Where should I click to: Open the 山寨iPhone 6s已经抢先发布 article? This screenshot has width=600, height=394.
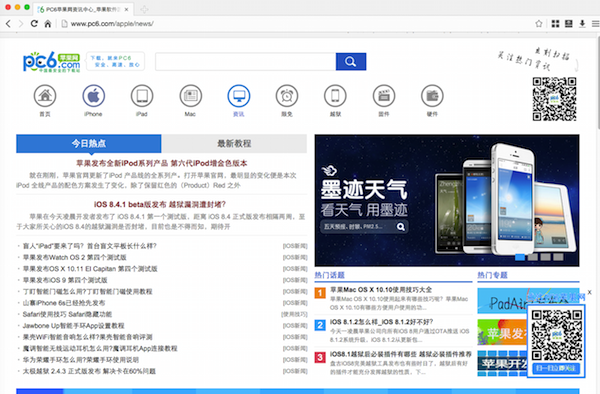point(64,303)
